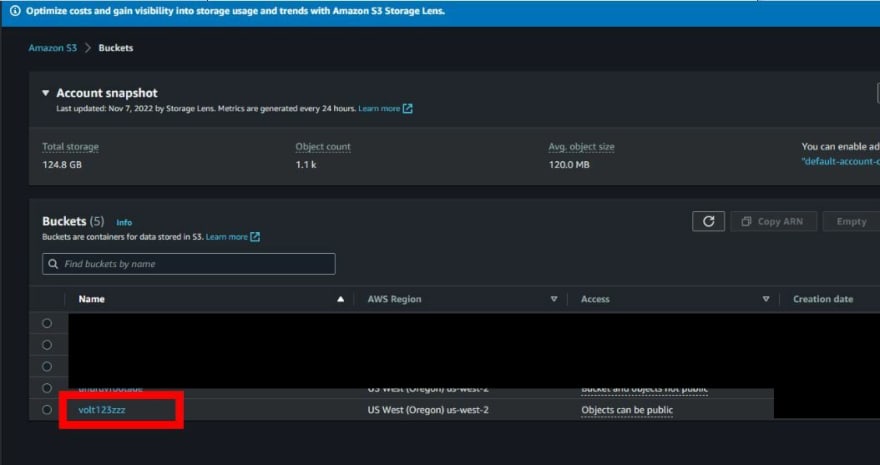Screen dimensions: 880x465
Task: Refresh the buckets list
Action: pos(708,222)
